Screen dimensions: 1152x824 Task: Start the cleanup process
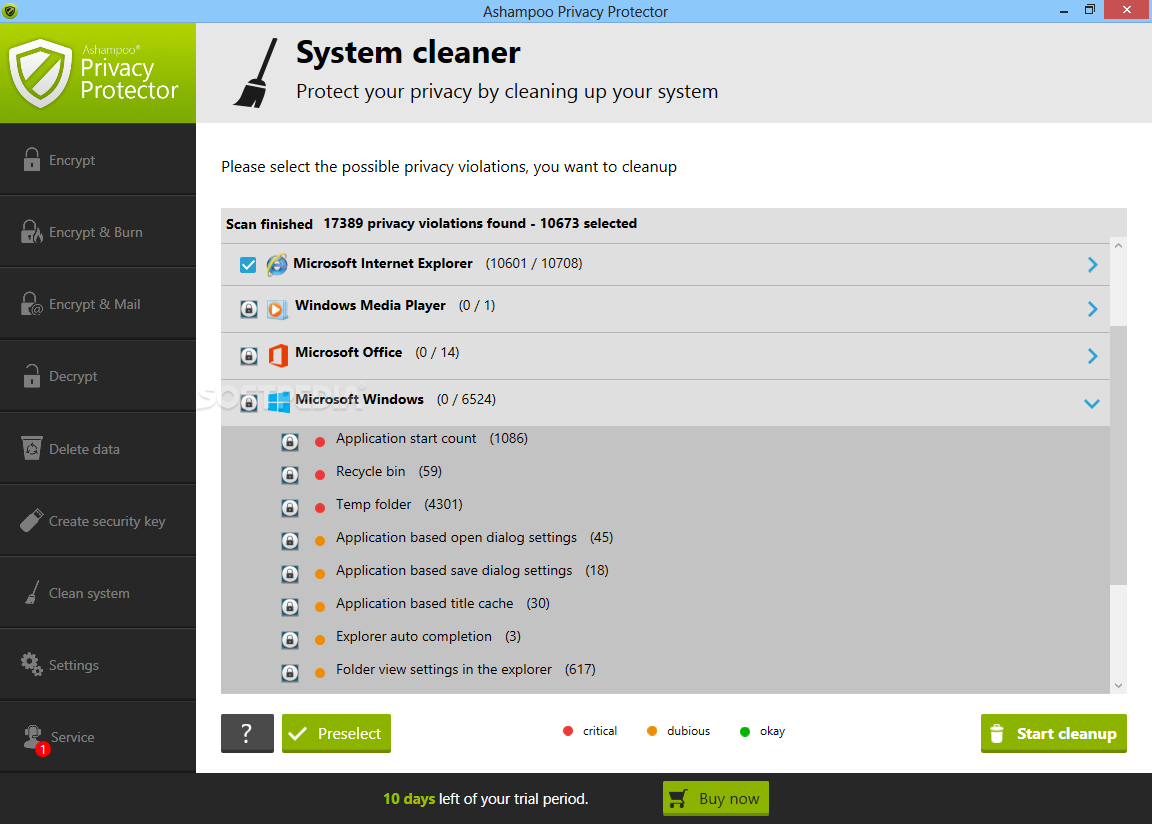1054,734
